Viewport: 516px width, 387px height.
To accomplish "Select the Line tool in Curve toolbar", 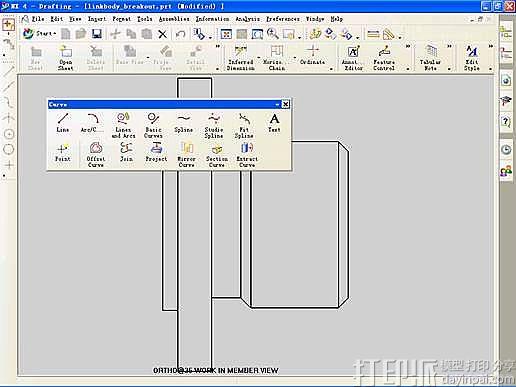I will pos(63,123).
